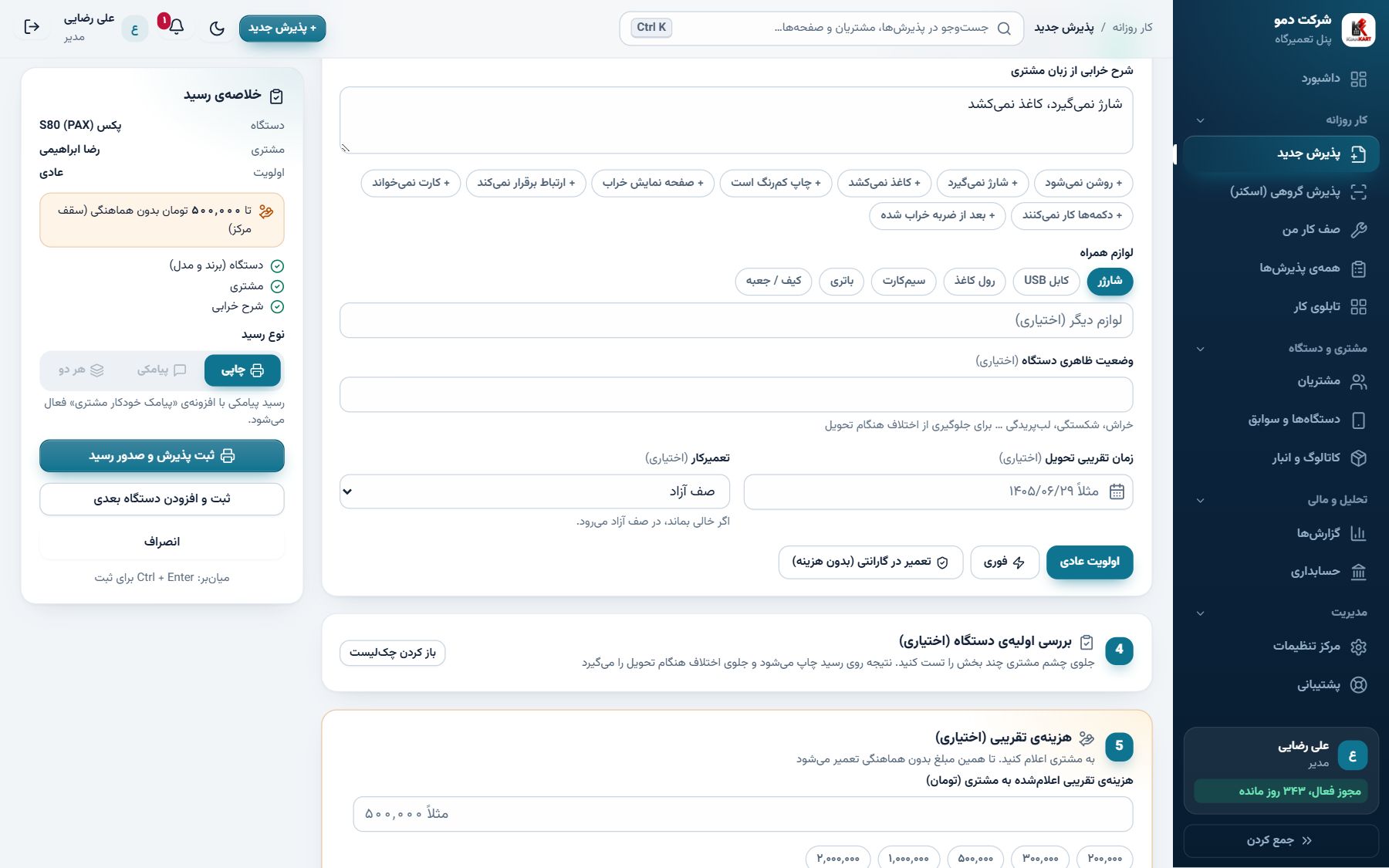The image size is (1389, 868).
Task: Click the وضعیت ظاهری دستگاه input field
Action: point(736,395)
